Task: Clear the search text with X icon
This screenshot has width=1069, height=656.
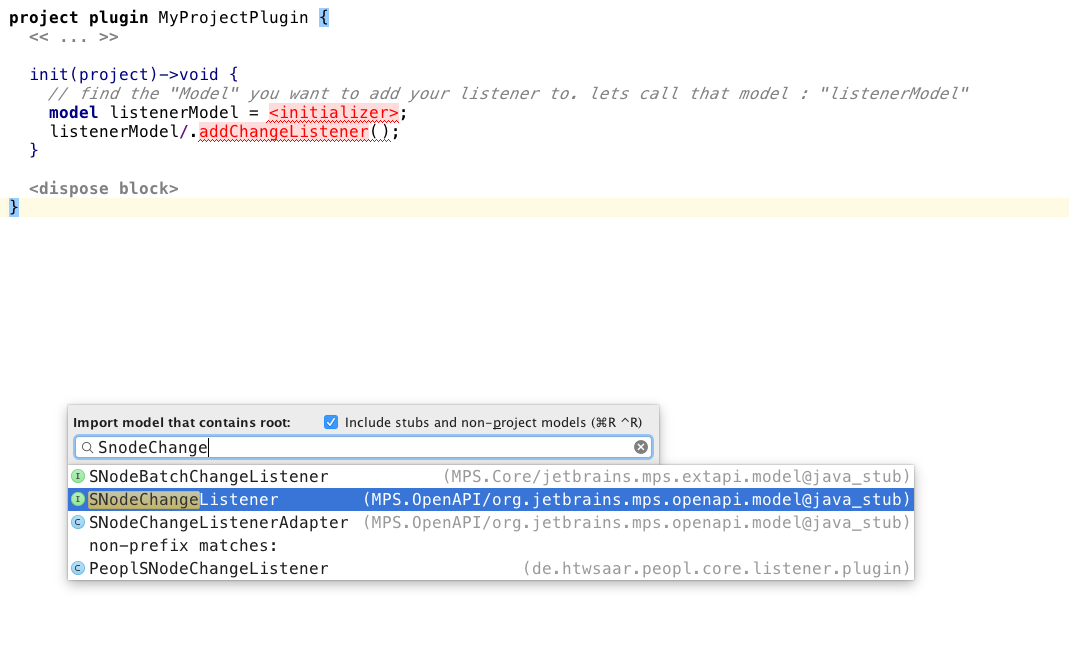Action: (641, 447)
